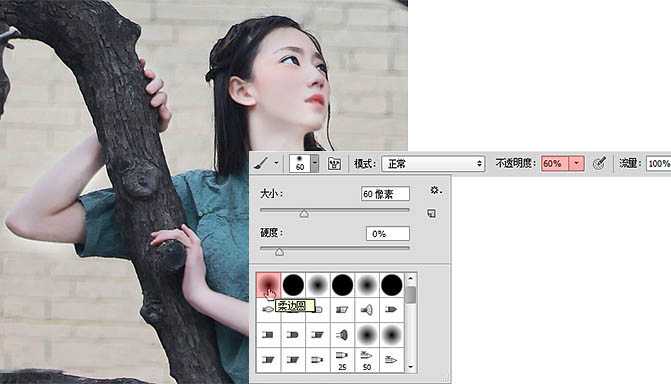Toggle pressure-for-opacity icon after opacity arrow
This screenshot has height=384, width=671.
(600, 163)
